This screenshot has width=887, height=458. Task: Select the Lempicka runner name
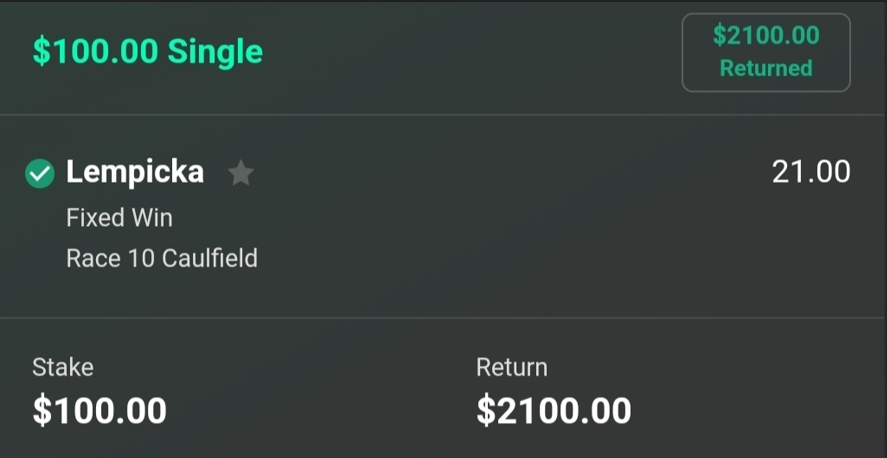[x=135, y=172]
